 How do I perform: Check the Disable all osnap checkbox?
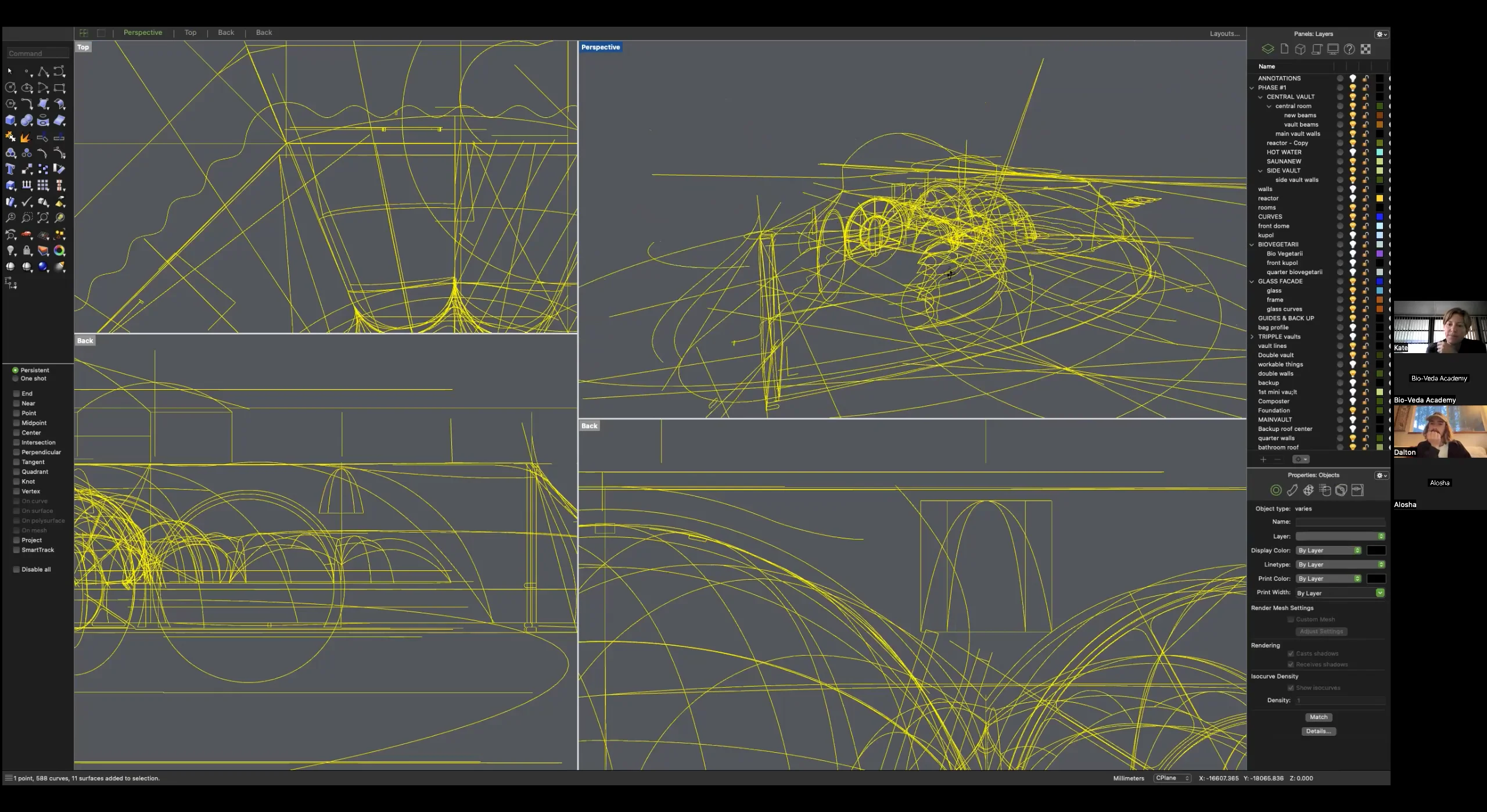(16, 569)
